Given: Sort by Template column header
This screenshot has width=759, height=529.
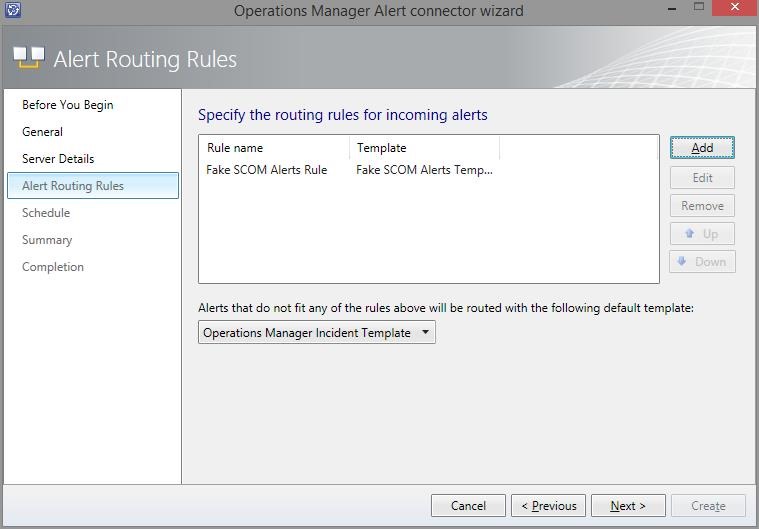Looking at the screenshot, I should [x=423, y=148].
